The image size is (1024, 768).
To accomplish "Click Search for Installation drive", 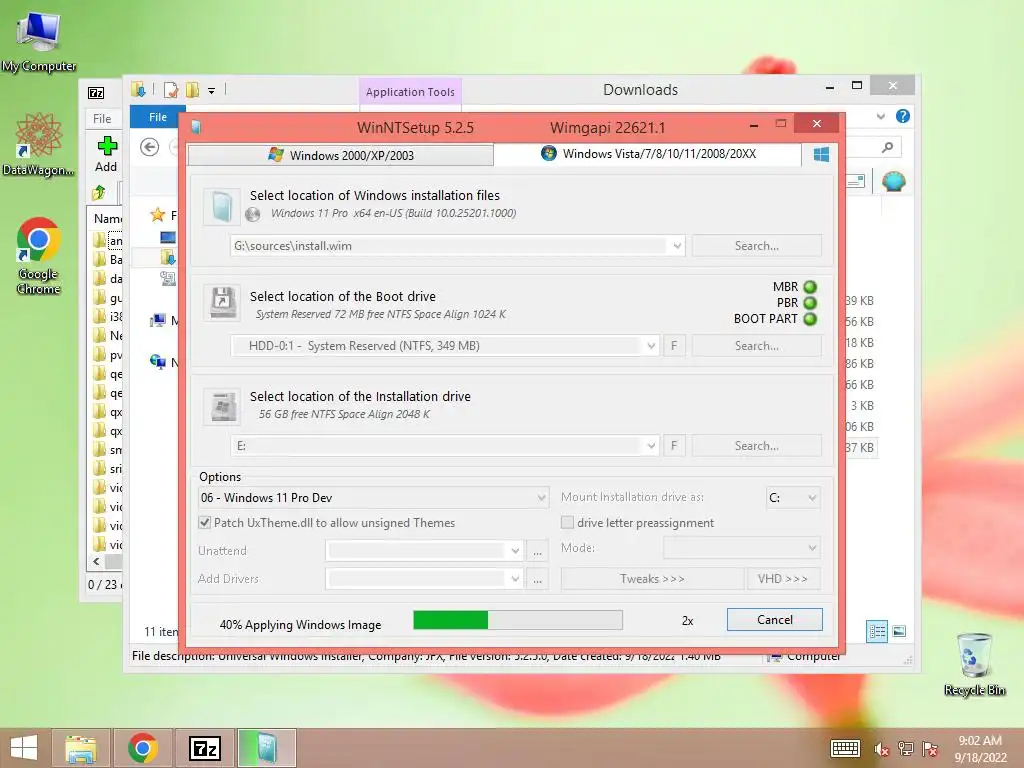I will tap(756, 446).
